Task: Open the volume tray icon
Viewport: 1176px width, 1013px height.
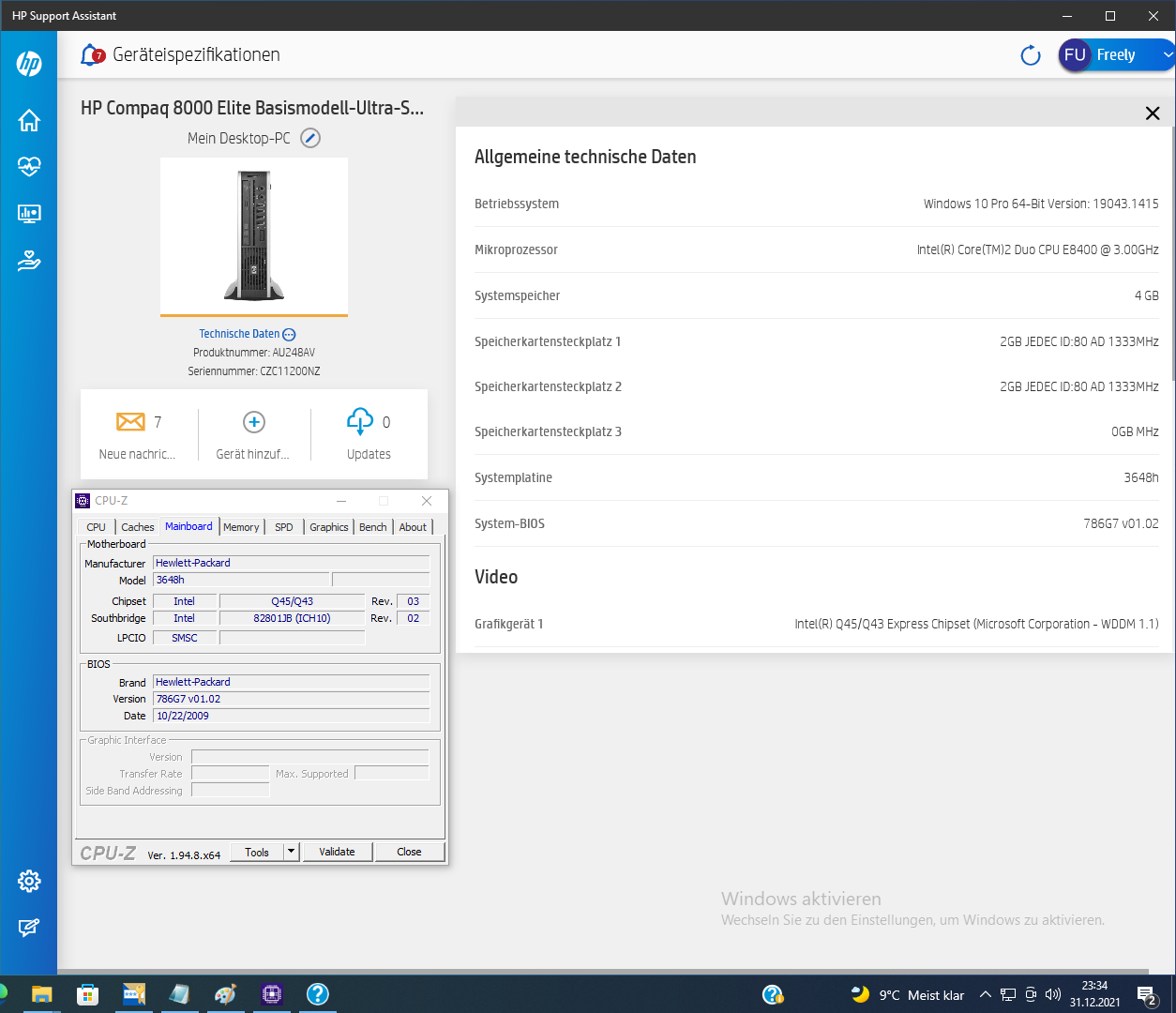Action: [1052, 995]
